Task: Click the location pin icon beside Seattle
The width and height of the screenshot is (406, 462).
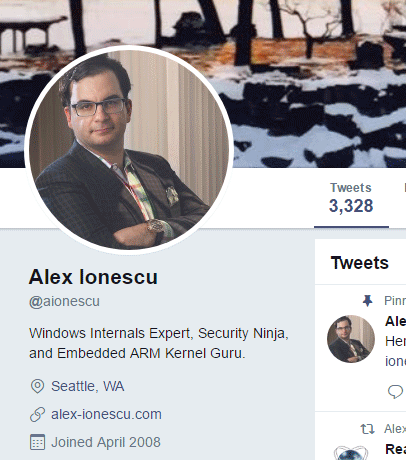Action: 37,386
